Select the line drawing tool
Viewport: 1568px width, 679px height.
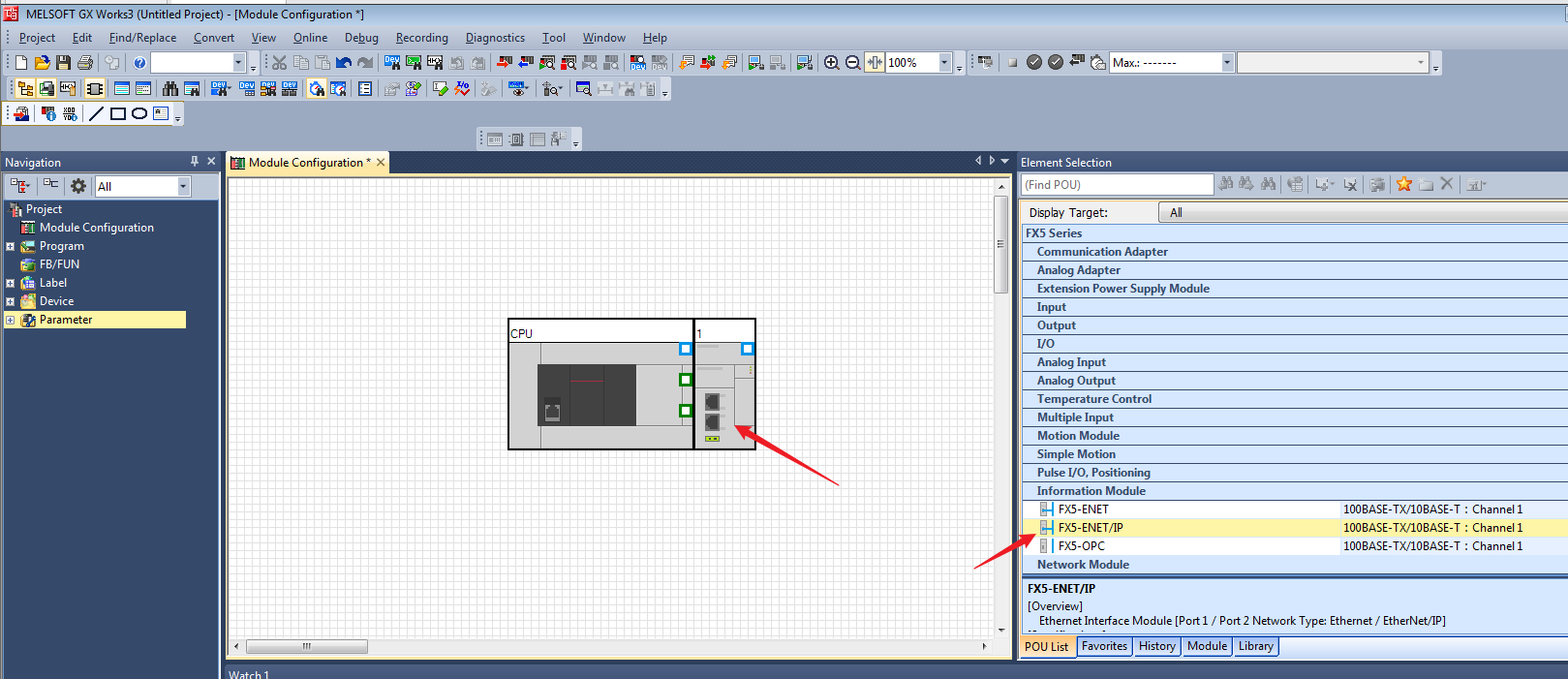(x=96, y=113)
